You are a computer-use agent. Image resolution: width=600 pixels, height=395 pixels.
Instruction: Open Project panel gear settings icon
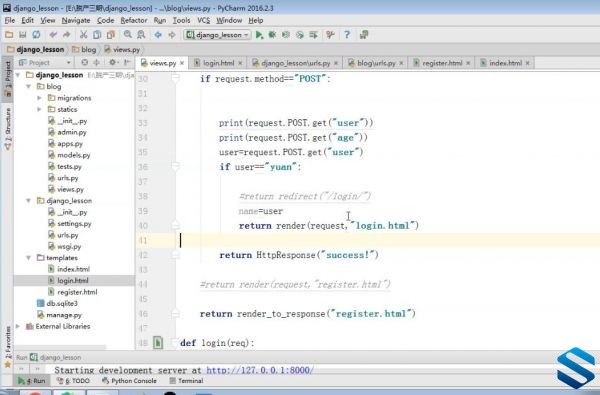113,62
